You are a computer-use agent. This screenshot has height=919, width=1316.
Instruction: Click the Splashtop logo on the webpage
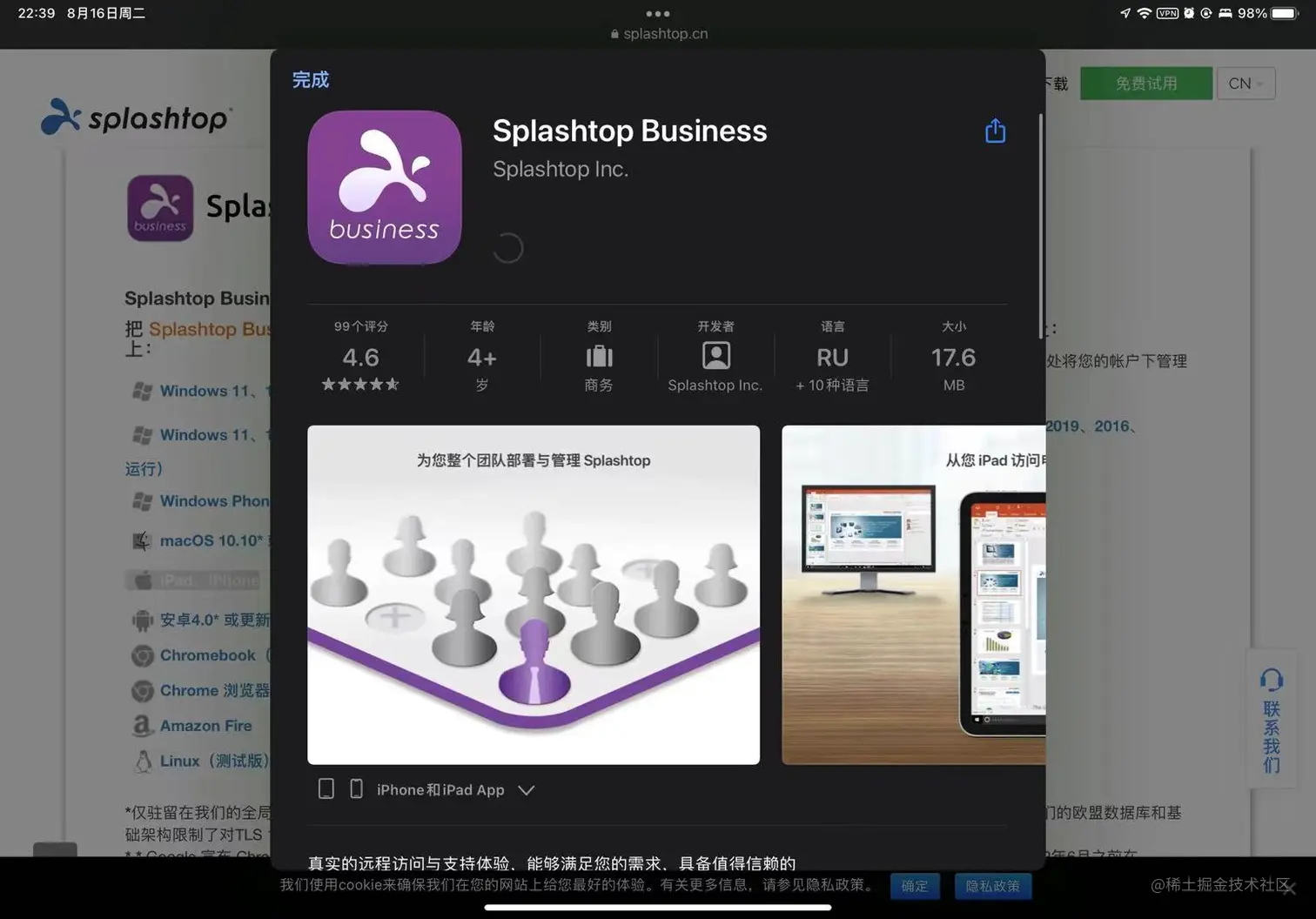coord(136,117)
